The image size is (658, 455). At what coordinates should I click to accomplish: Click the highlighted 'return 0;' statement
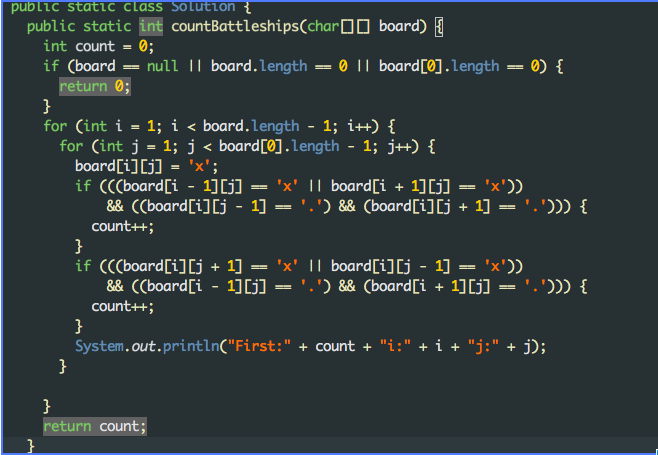tap(95, 86)
